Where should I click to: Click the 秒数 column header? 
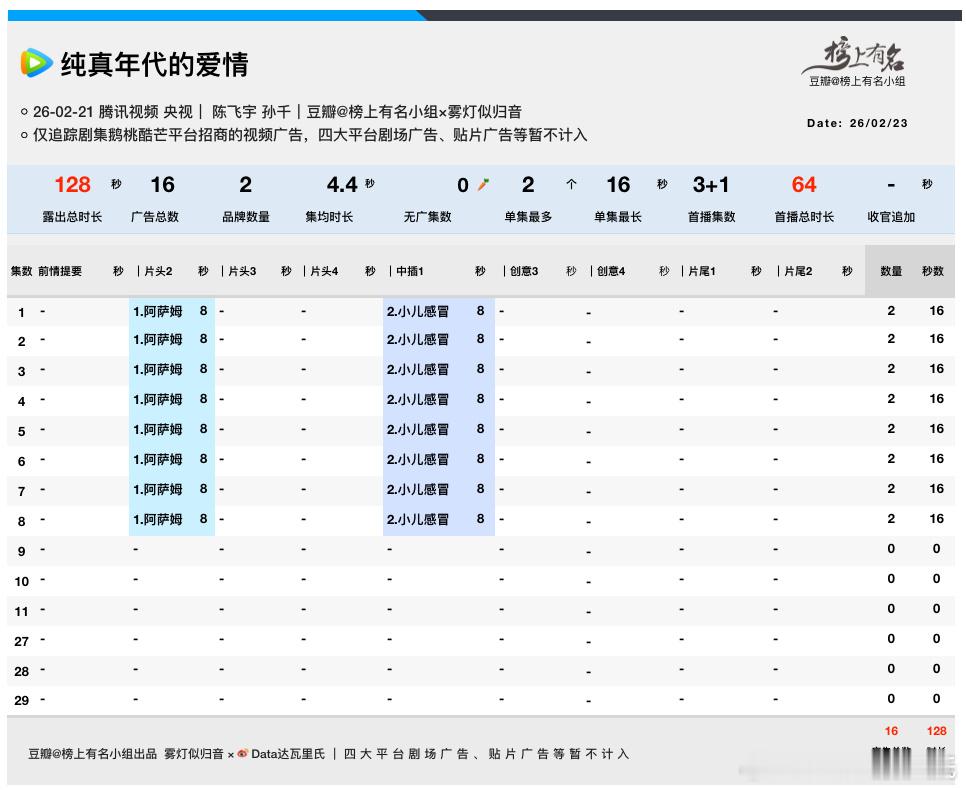pos(933,271)
